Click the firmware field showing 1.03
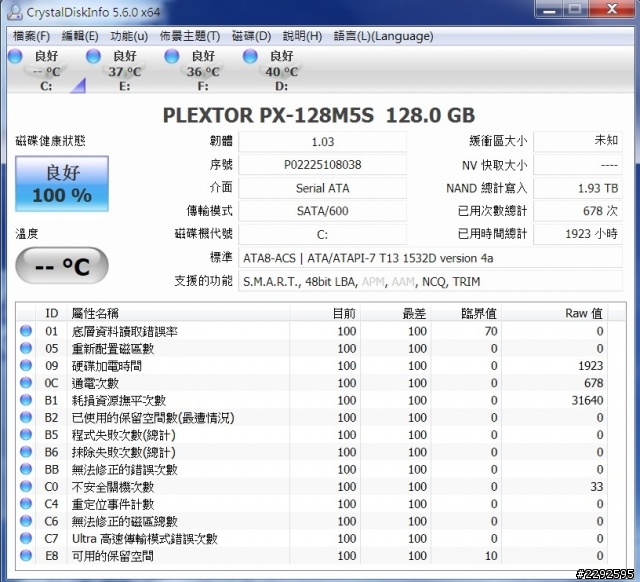The height and width of the screenshot is (582, 640). click(322, 142)
